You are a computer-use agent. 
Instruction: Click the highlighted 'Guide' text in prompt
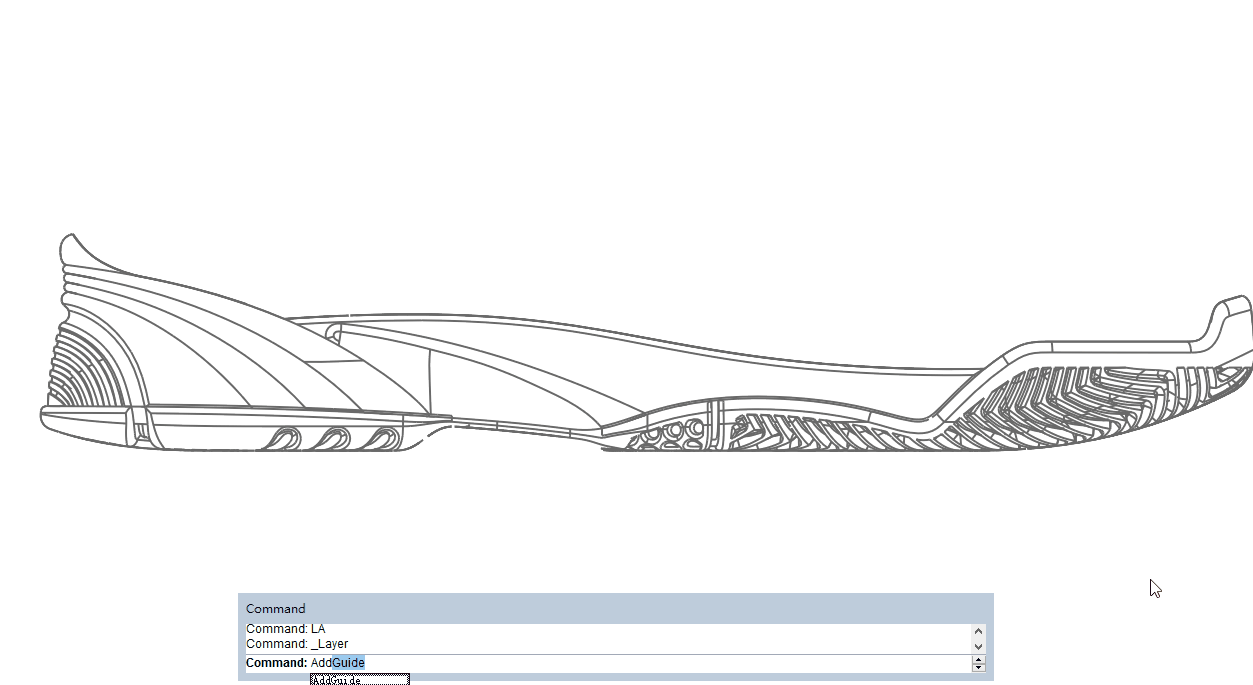point(349,663)
